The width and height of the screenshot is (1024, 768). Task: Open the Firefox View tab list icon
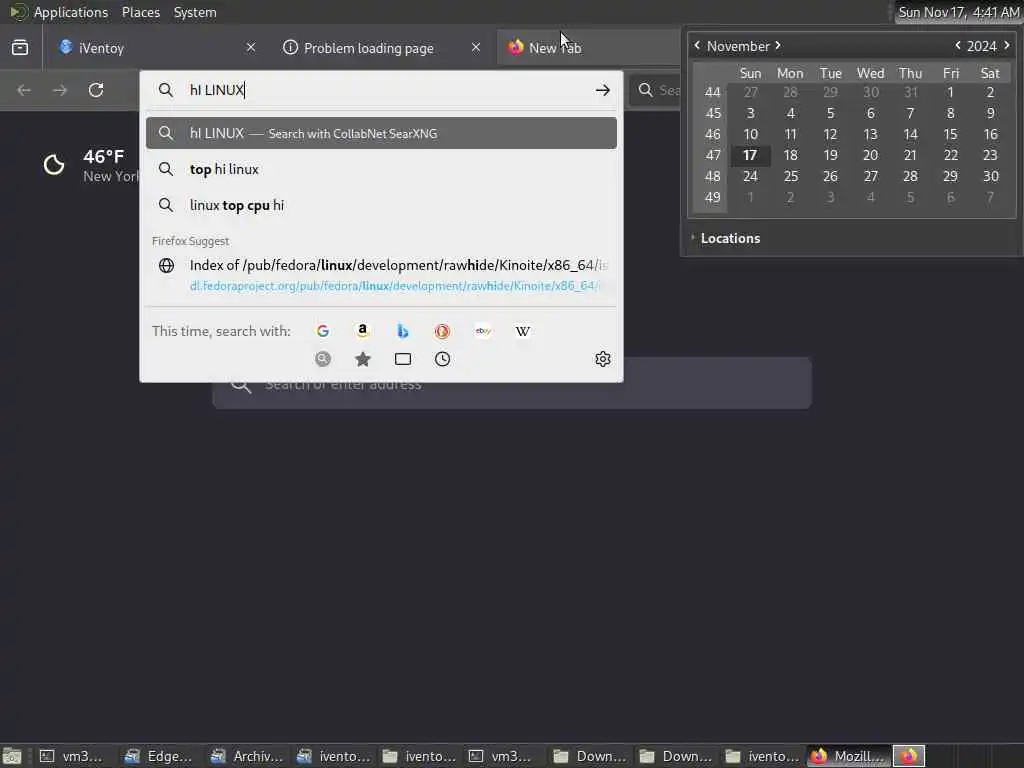[x=20, y=48]
